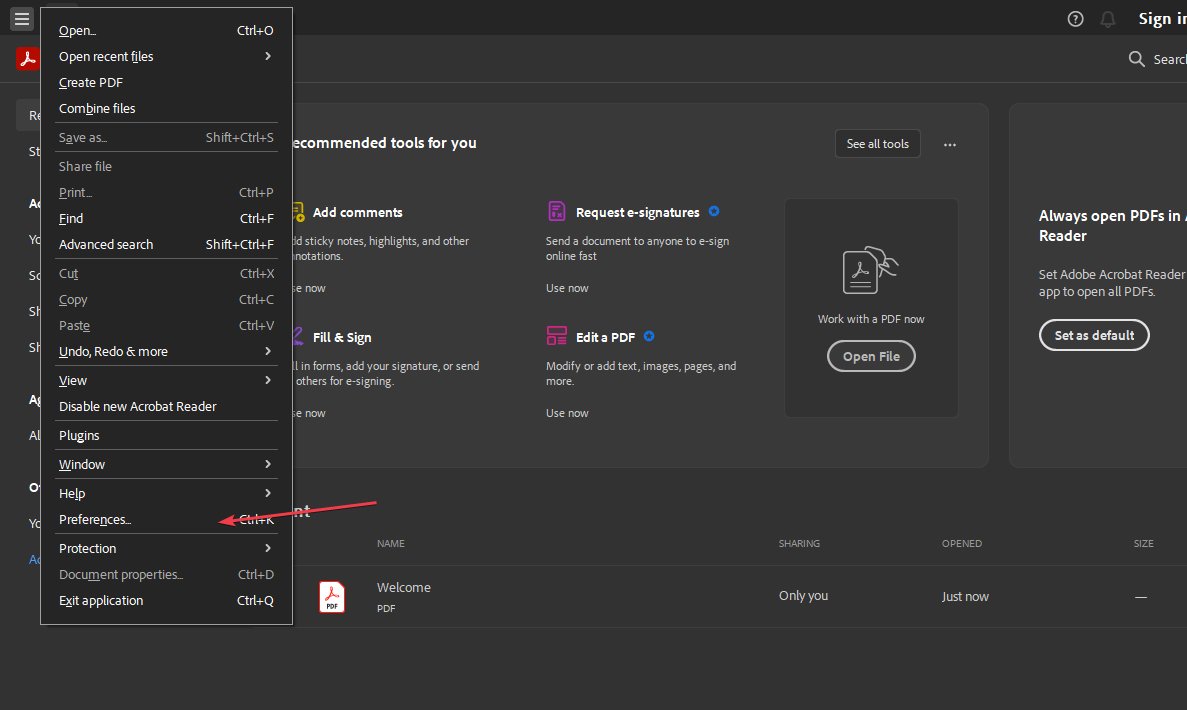
Task: Sort by the SIZE column header
Action: [1143, 543]
